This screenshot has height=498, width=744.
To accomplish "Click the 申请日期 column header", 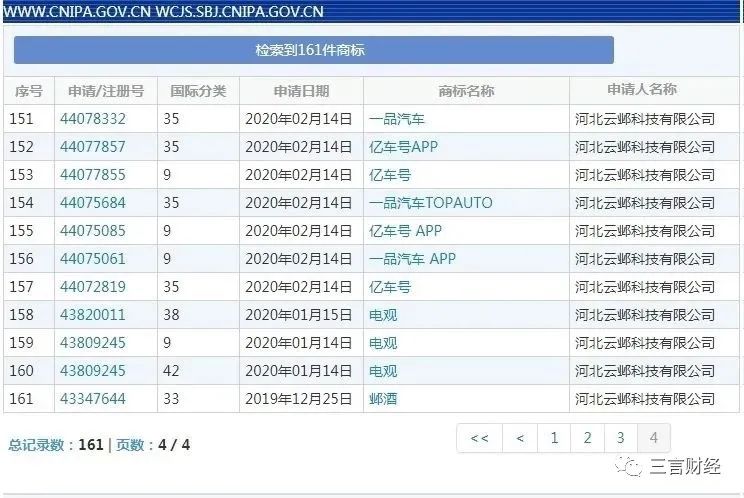I will pos(301,91).
